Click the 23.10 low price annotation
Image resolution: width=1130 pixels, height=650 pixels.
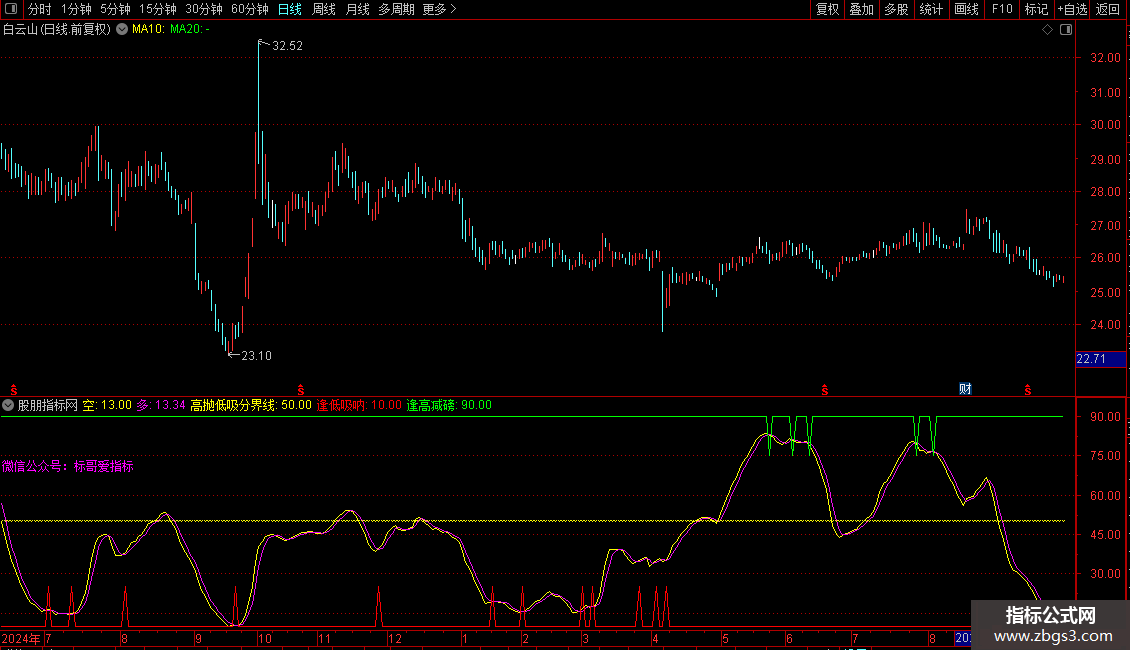(x=256, y=356)
